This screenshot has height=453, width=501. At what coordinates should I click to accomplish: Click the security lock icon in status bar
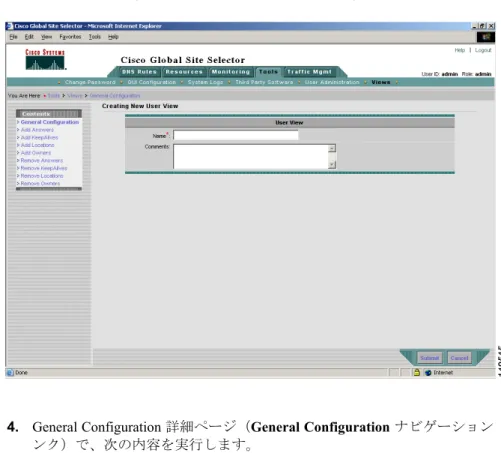click(417, 372)
